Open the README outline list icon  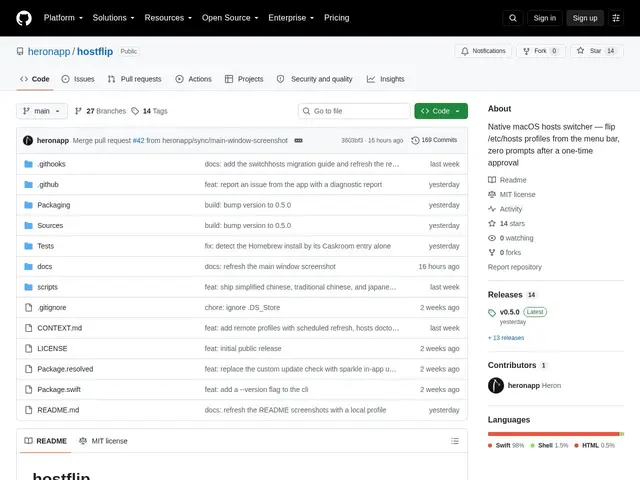[x=455, y=441]
